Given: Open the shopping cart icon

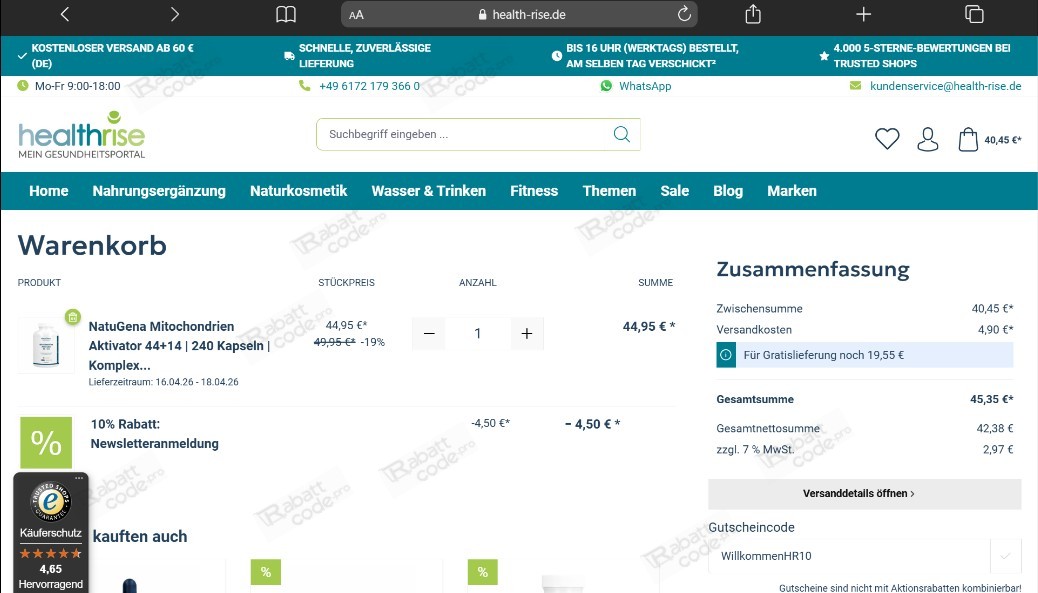Looking at the screenshot, I should click(967, 139).
